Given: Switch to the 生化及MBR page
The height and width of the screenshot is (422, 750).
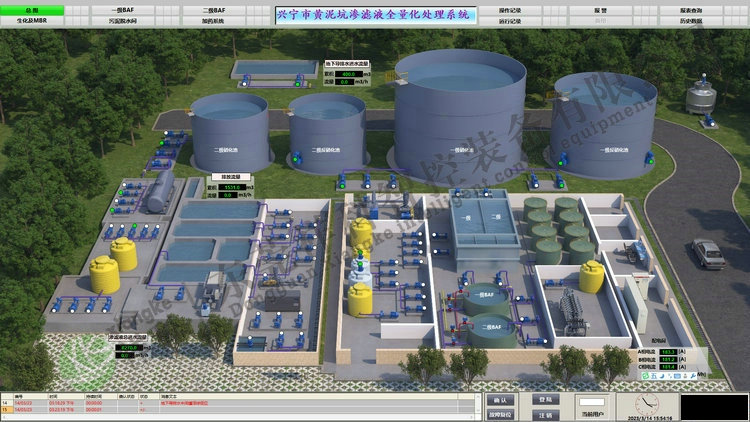Looking at the screenshot, I should (x=33, y=20).
